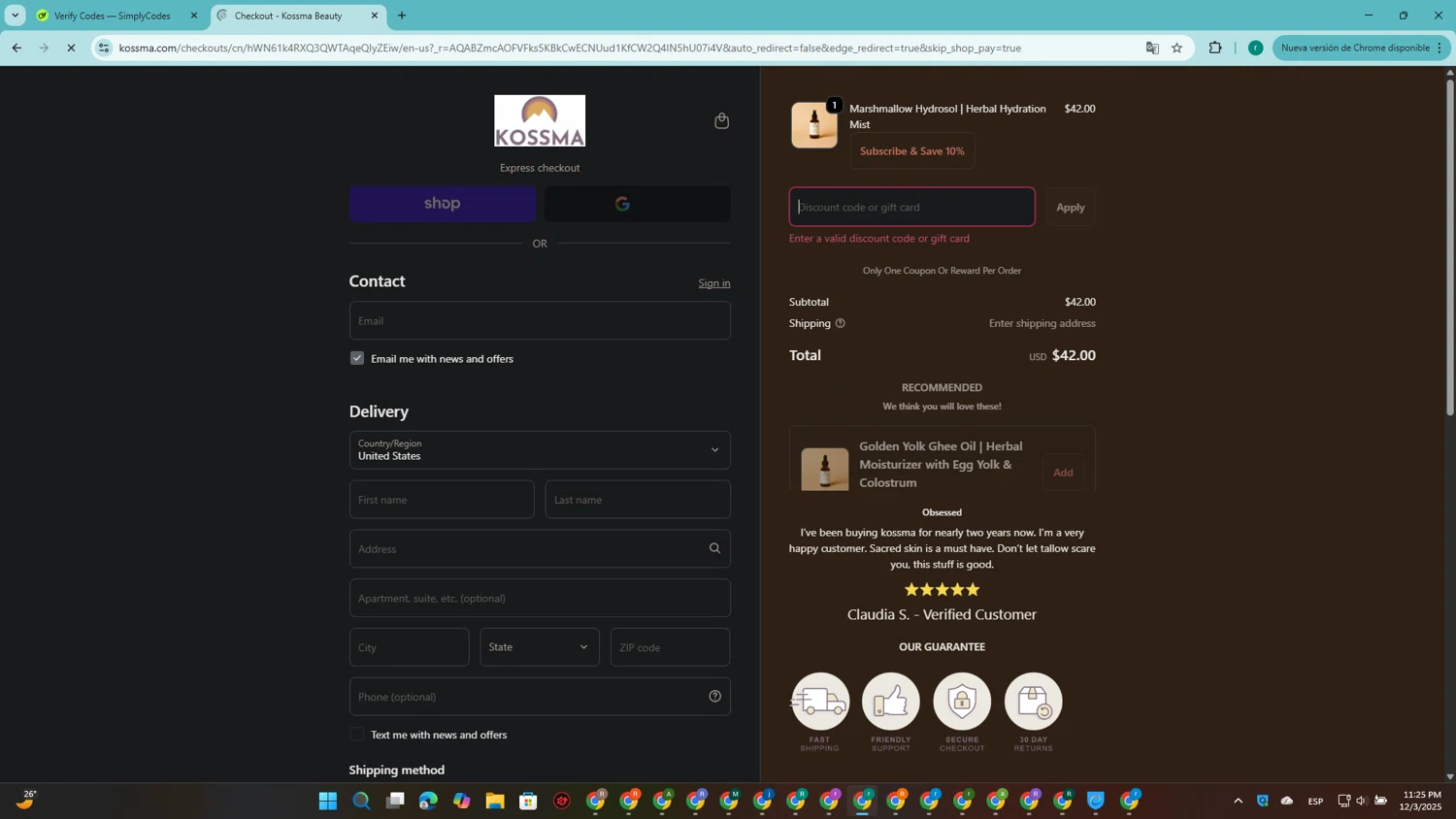The image size is (1456, 819).
Task: Open the tab search dropdown arrow
Action: [15, 16]
